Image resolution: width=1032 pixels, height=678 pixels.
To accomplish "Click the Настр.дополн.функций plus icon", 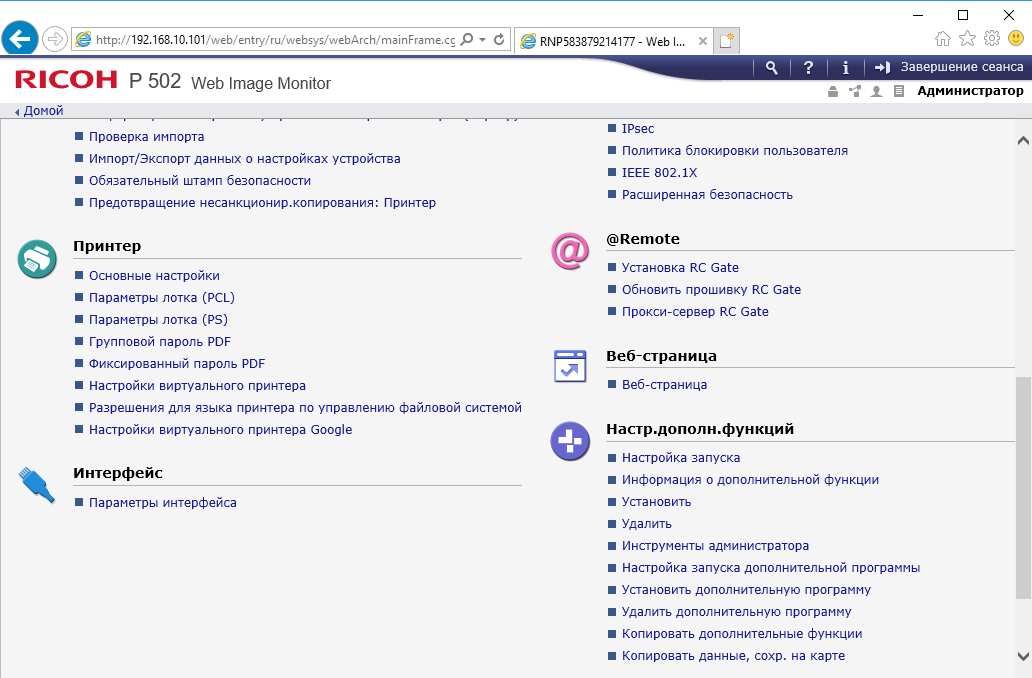I will (x=570, y=441).
